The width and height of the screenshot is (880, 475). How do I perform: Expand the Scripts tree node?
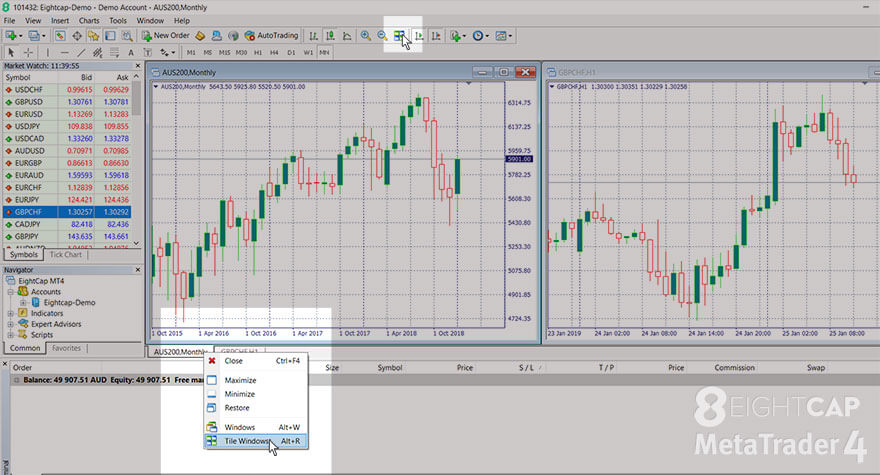(10, 335)
